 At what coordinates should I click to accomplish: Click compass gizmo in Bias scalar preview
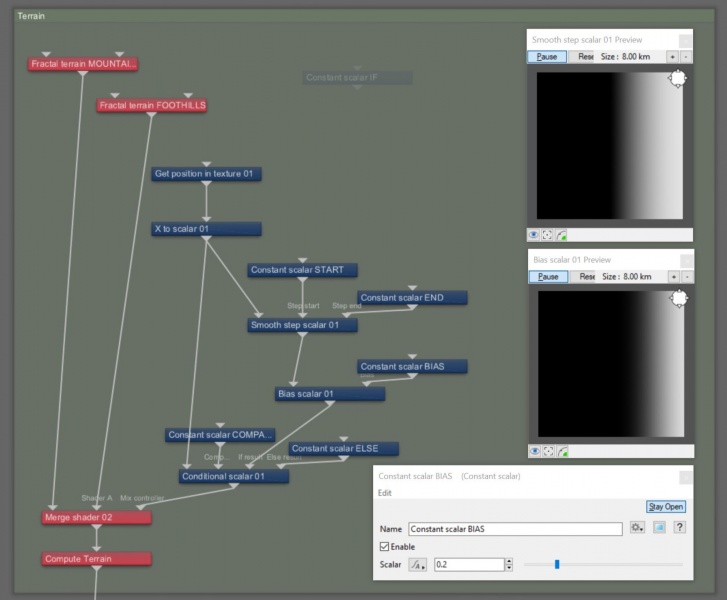[679, 299]
